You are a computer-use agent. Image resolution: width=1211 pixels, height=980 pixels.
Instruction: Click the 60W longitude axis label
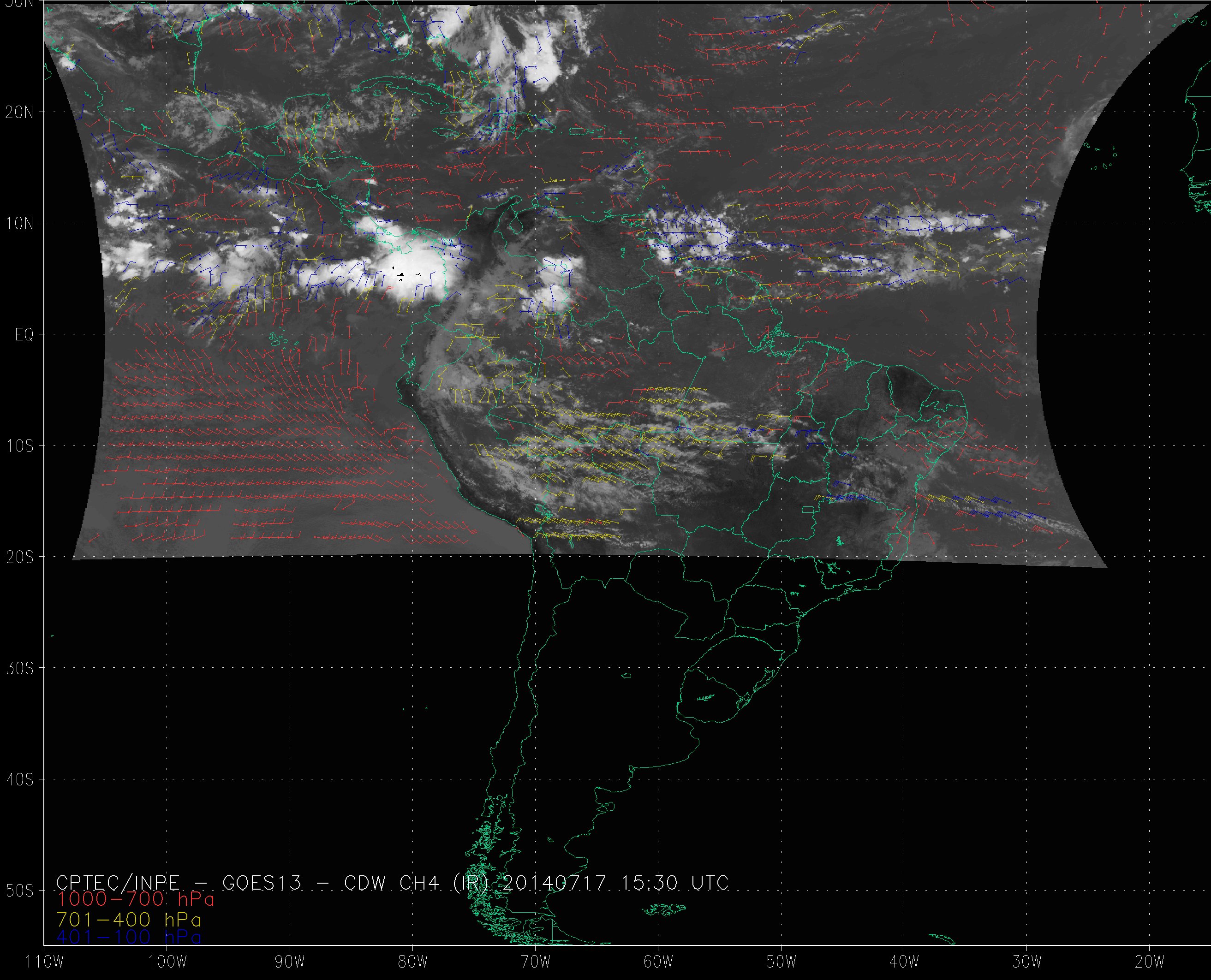(658, 962)
